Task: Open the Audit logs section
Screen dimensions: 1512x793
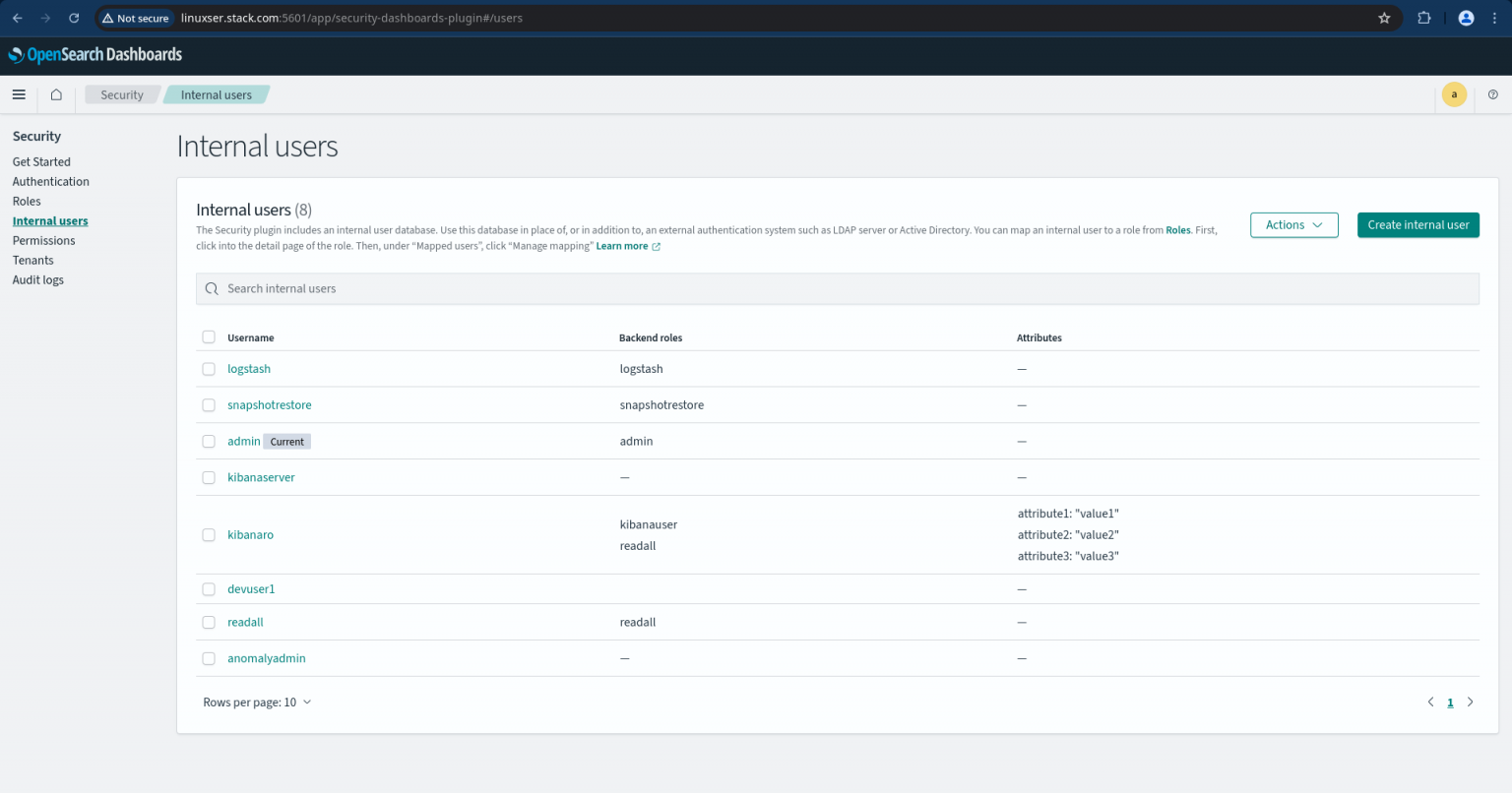Action: pyautogui.click(x=37, y=279)
